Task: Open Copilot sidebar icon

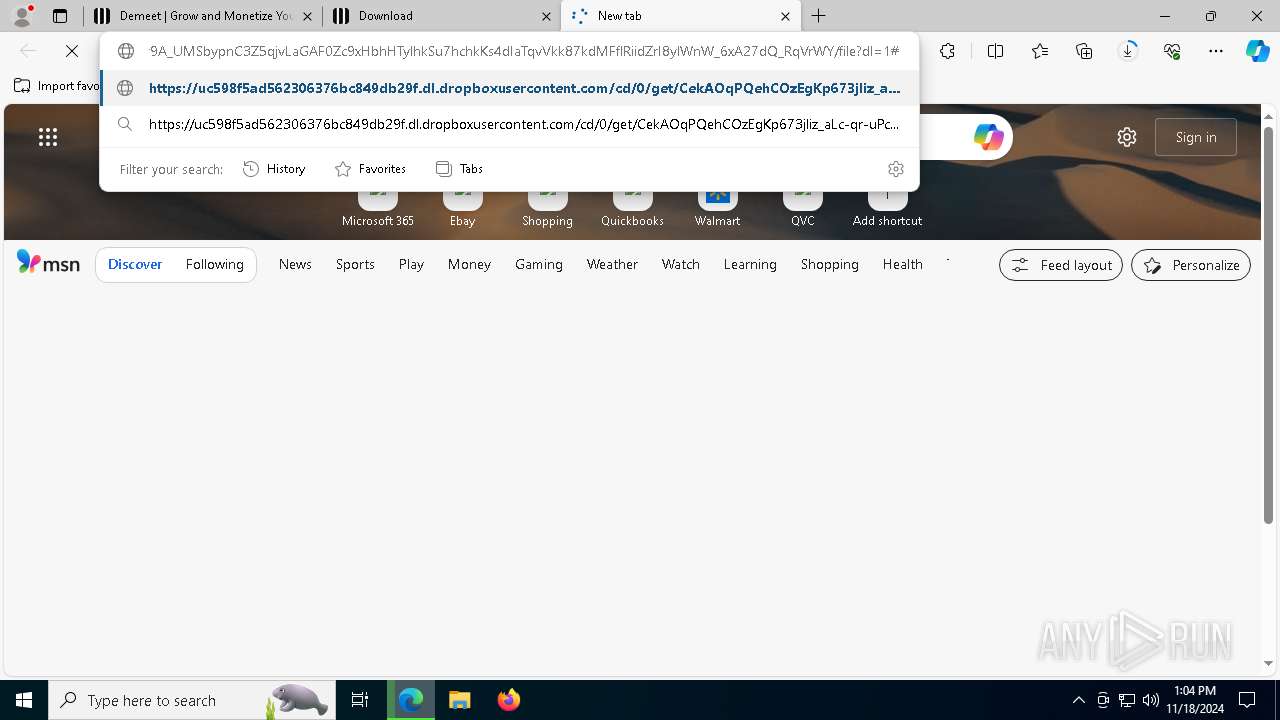Action: [1258, 51]
